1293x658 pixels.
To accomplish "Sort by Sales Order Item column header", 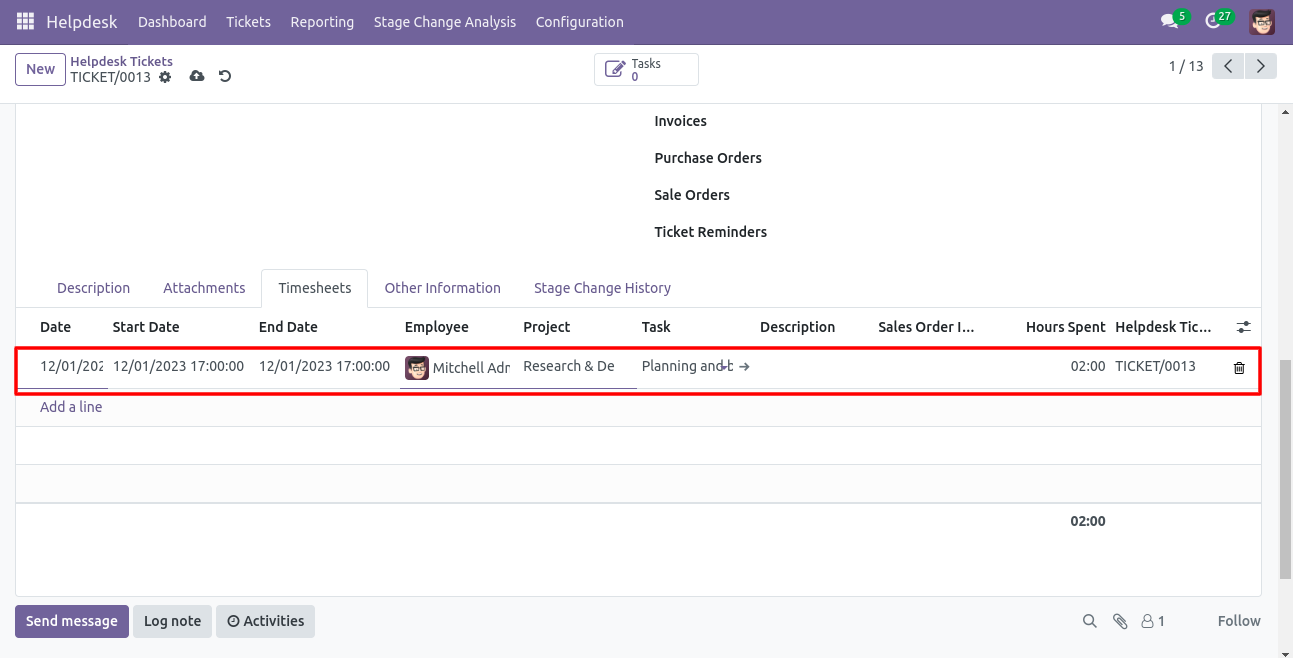I will pyautogui.click(x=926, y=327).
